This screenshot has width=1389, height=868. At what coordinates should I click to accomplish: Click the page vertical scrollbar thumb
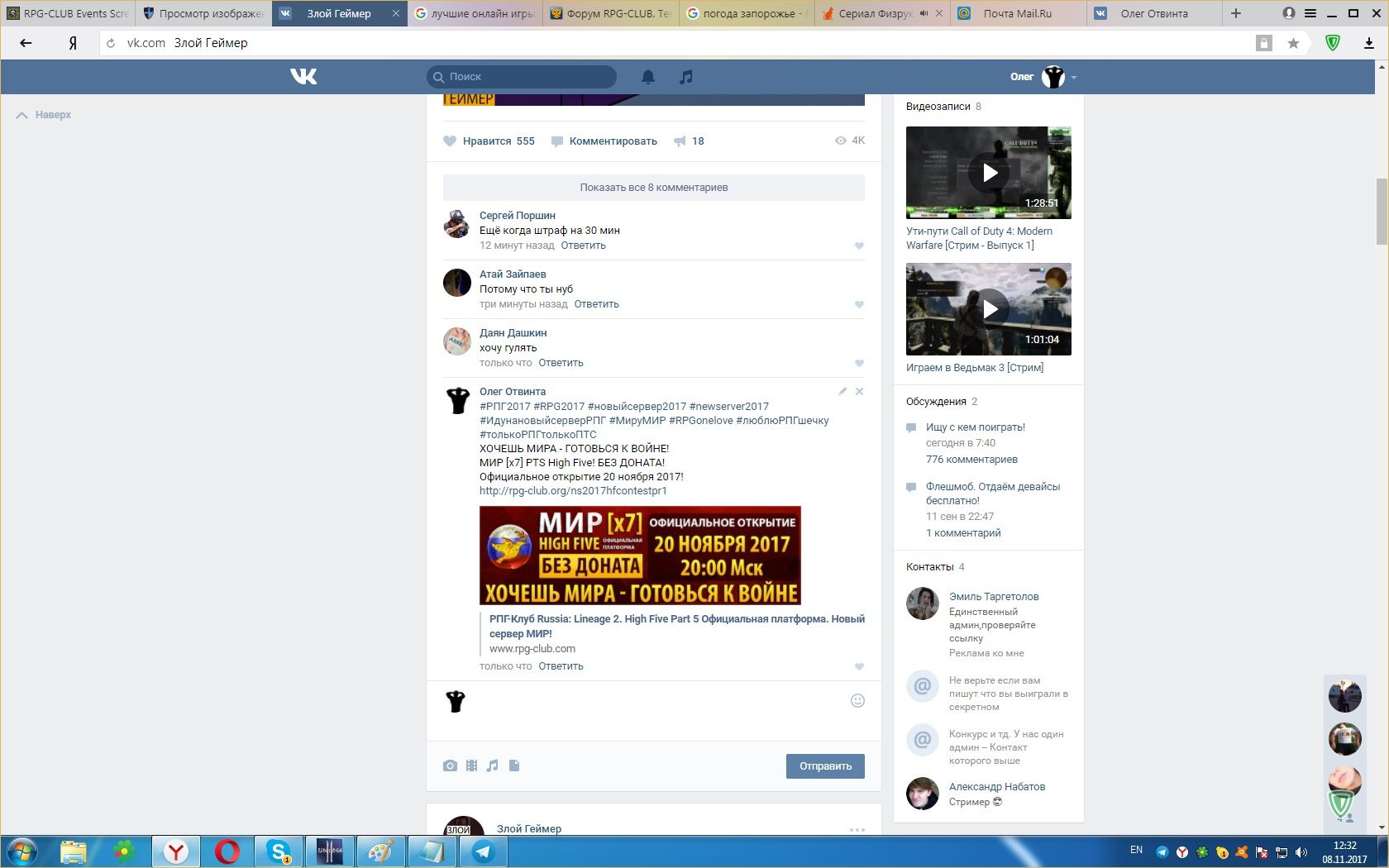[x=1382, y=211]
